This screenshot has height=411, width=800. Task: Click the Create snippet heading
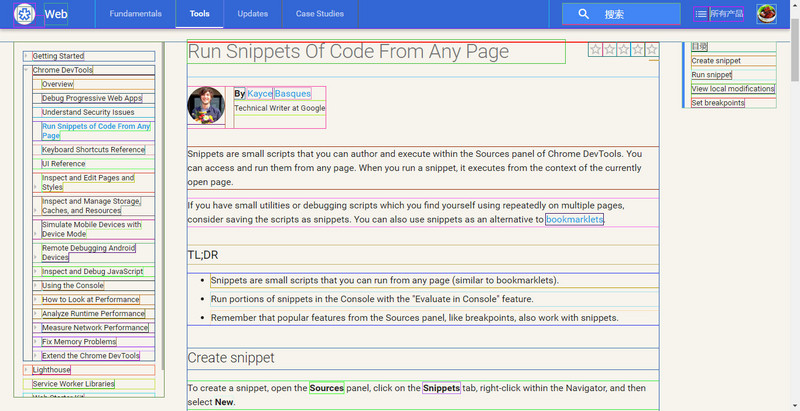(231, 358)
